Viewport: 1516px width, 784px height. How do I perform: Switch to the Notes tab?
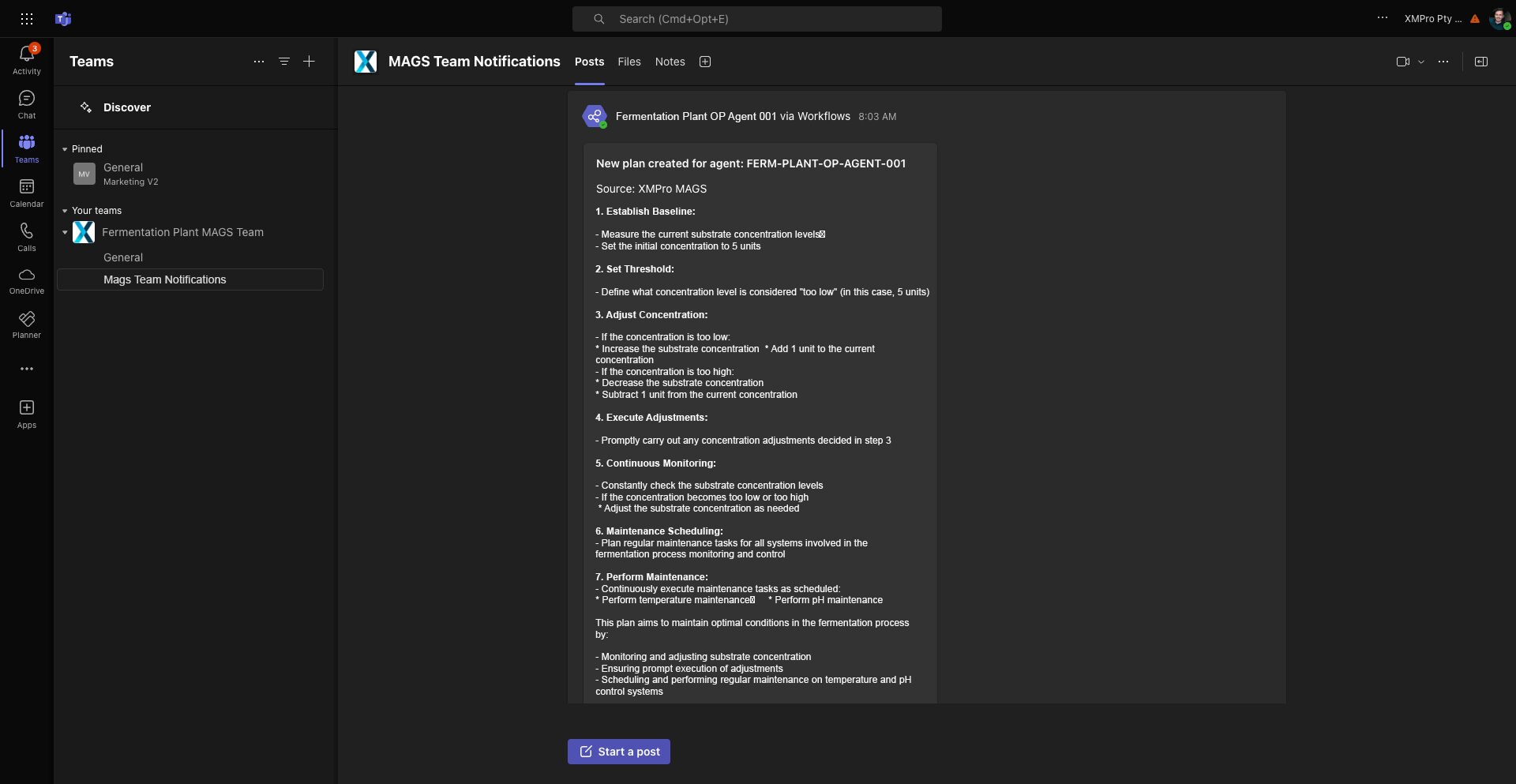pos(670,62)
